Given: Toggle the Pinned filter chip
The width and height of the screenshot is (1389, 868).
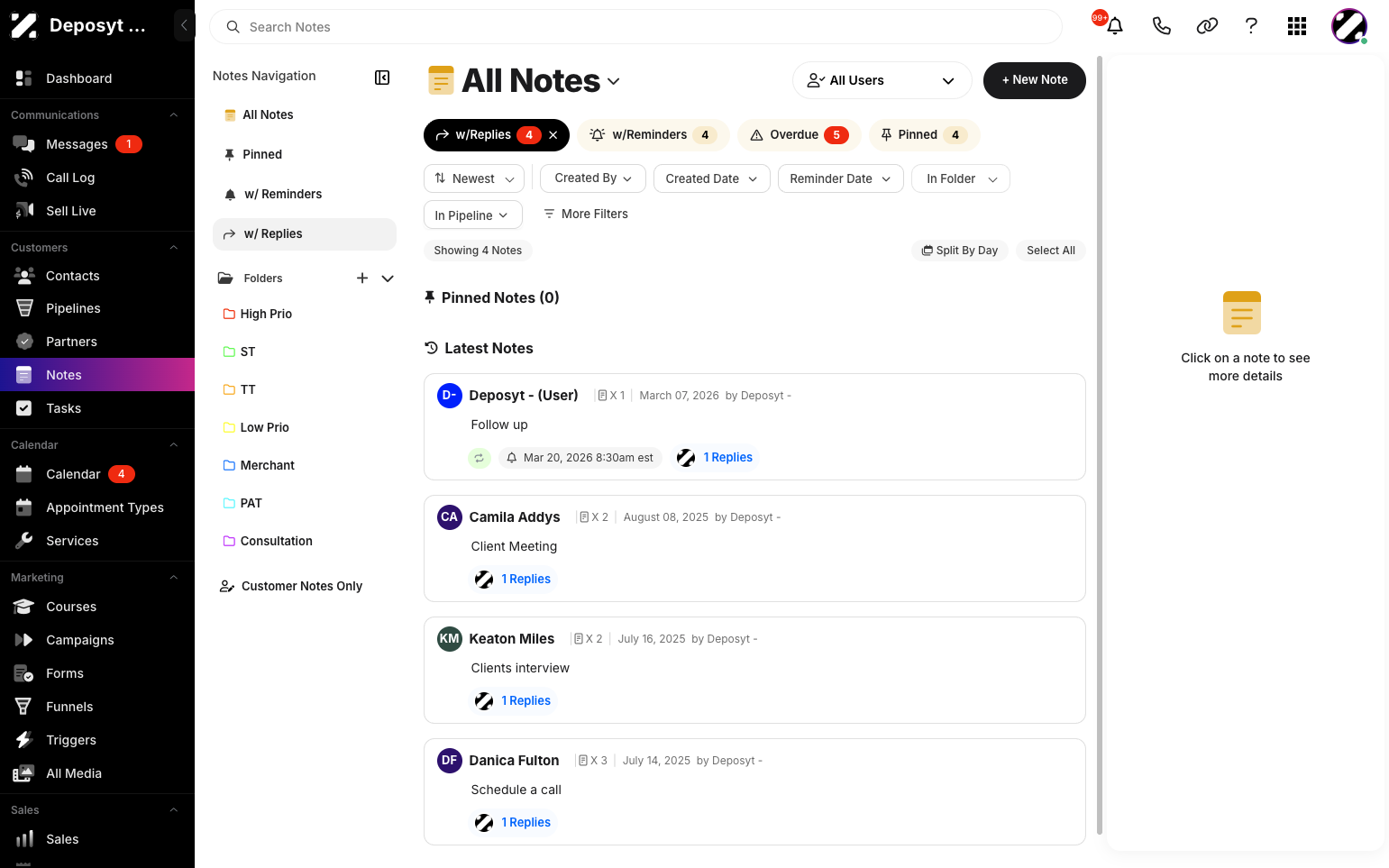Looking at the screenshot, I should [924, 135].
